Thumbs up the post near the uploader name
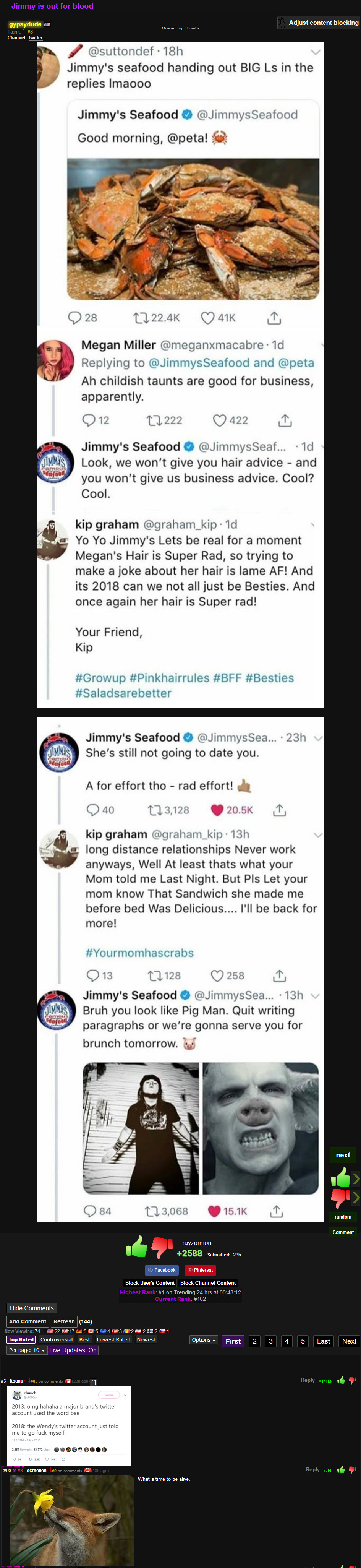The width and height of the screenshot is (361, 1568). [137, 1247]
